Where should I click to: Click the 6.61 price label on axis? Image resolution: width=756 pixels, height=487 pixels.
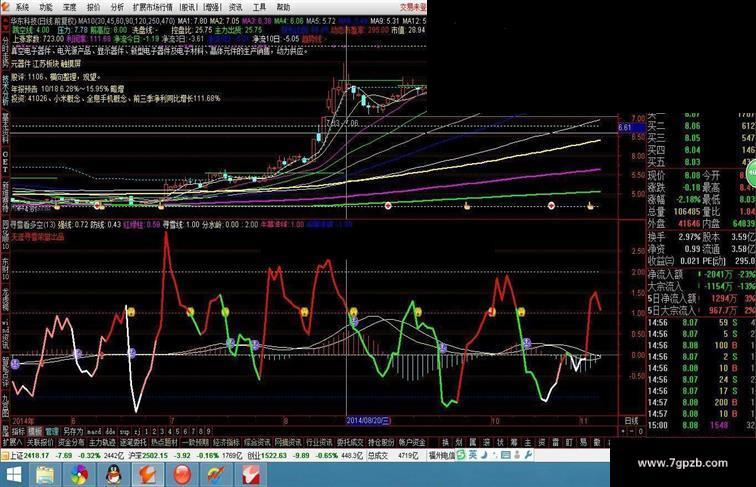tap(631, 128)
